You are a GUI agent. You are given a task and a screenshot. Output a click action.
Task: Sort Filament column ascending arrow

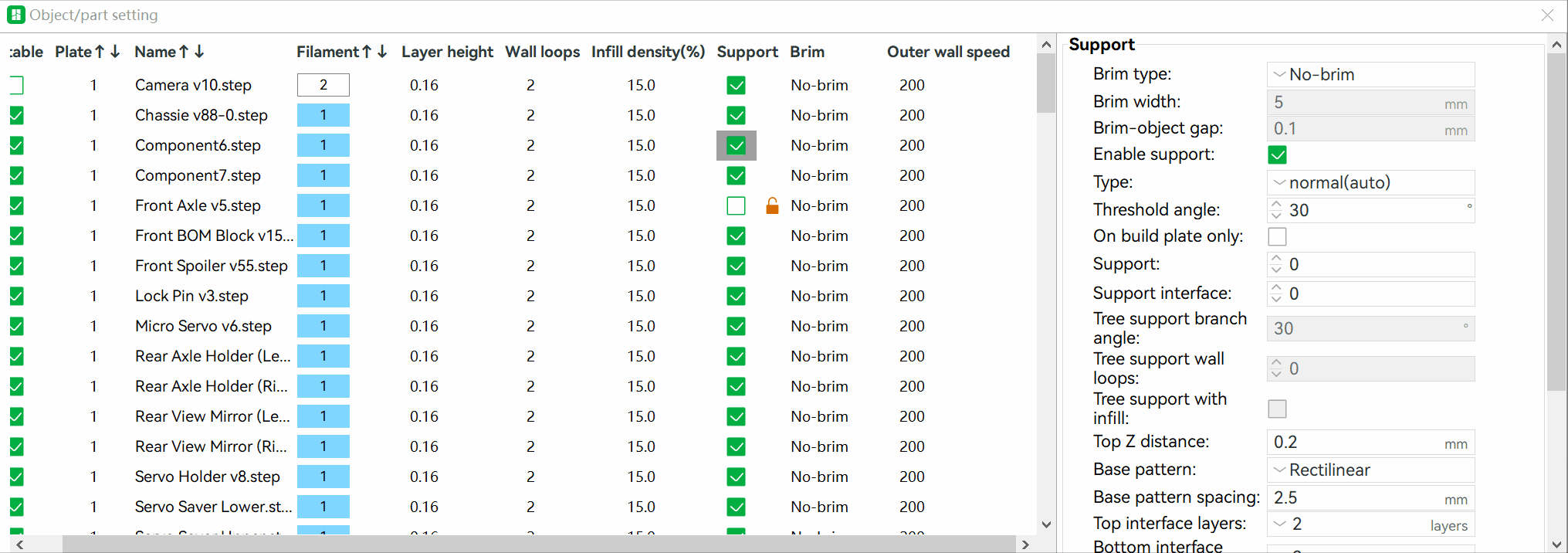(x=367, y=52)
